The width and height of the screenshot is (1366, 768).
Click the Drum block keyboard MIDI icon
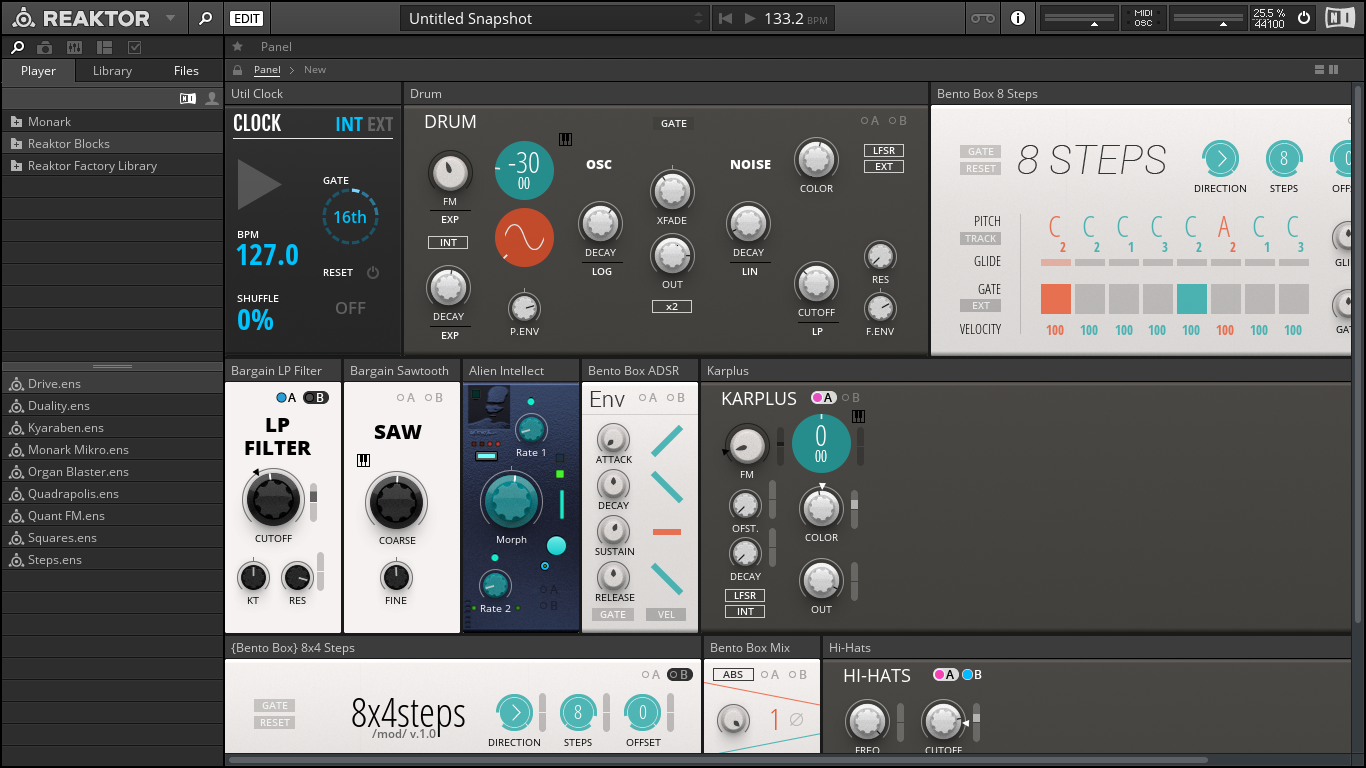point(565,140)
